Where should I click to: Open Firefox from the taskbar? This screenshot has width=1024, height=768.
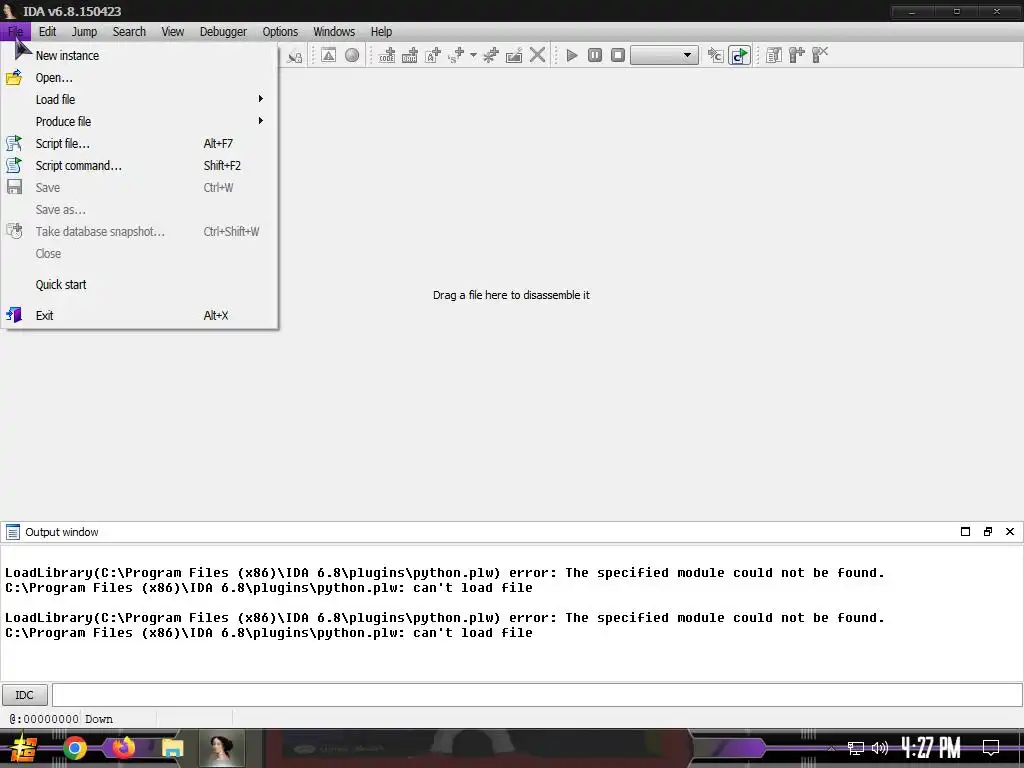(123, 748)
